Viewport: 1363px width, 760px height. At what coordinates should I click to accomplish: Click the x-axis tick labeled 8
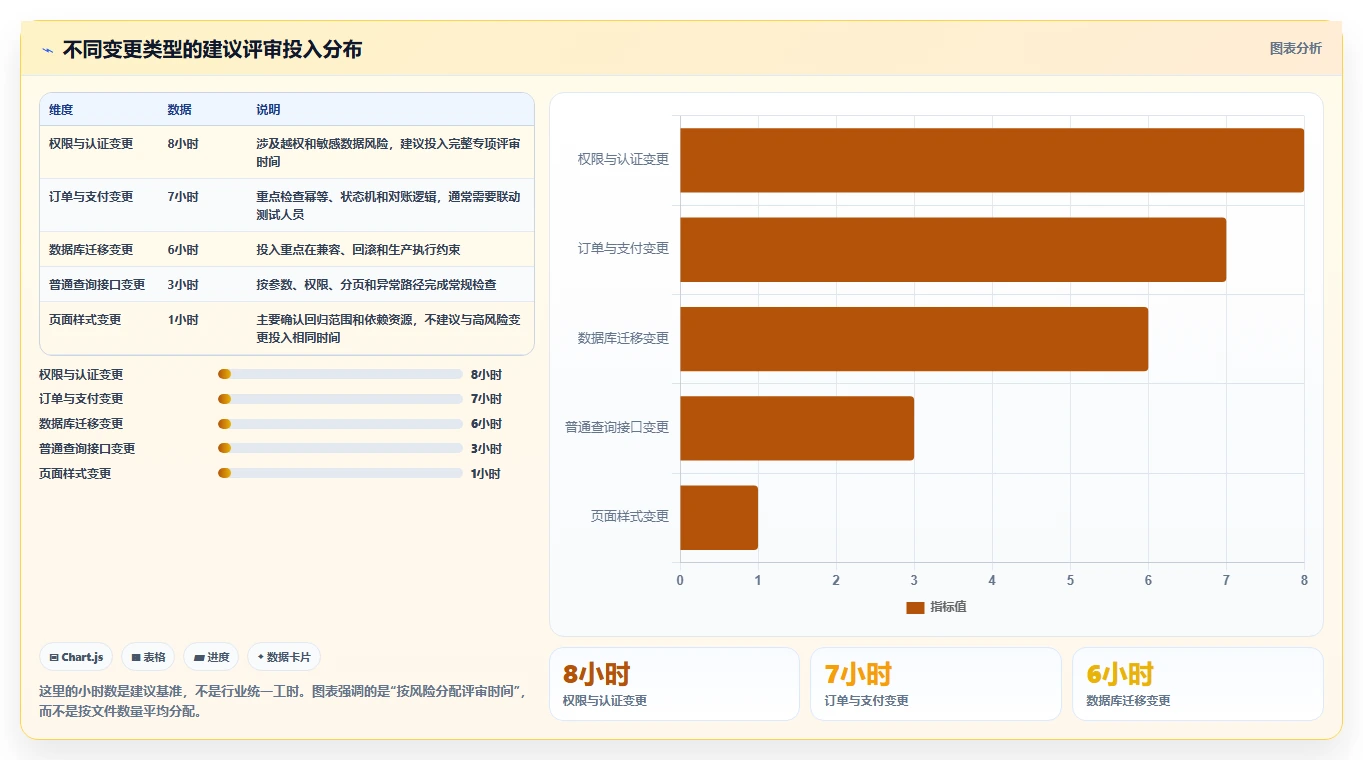[x=1304, y=581]
